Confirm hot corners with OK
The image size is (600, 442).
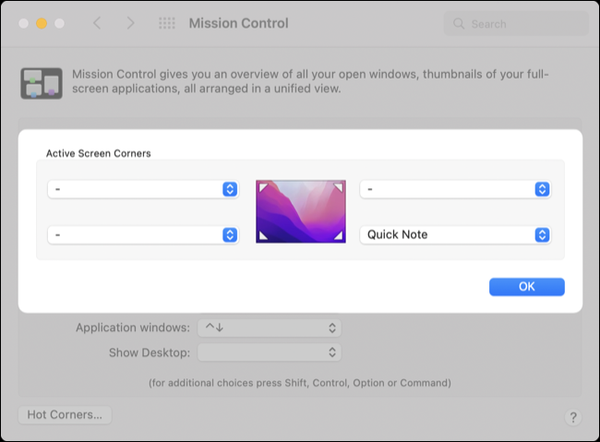(526, 287)
